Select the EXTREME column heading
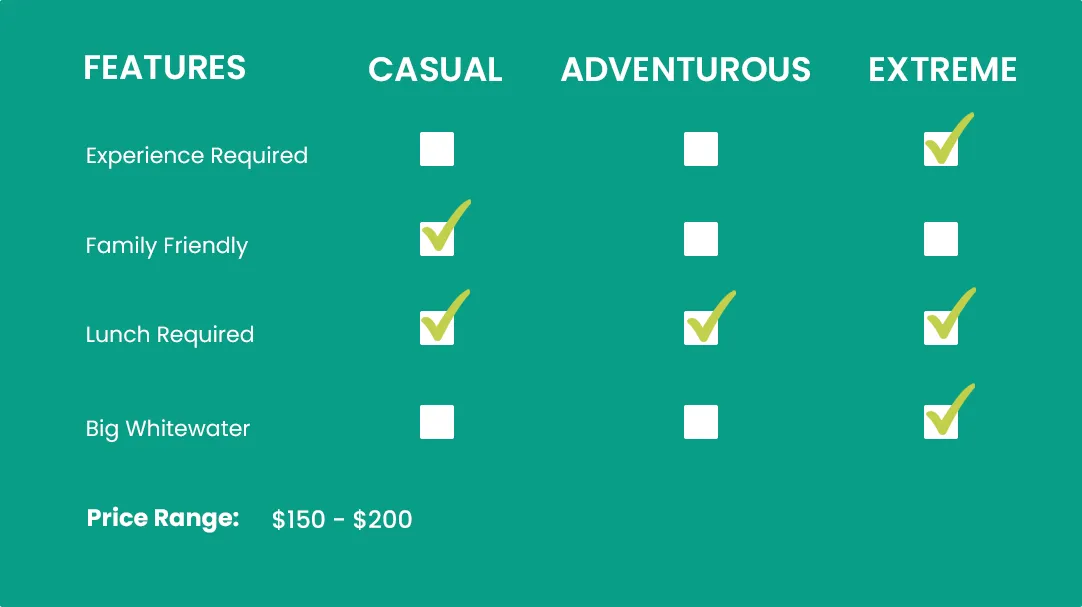The image size is (1082, 607). [942, 69]
